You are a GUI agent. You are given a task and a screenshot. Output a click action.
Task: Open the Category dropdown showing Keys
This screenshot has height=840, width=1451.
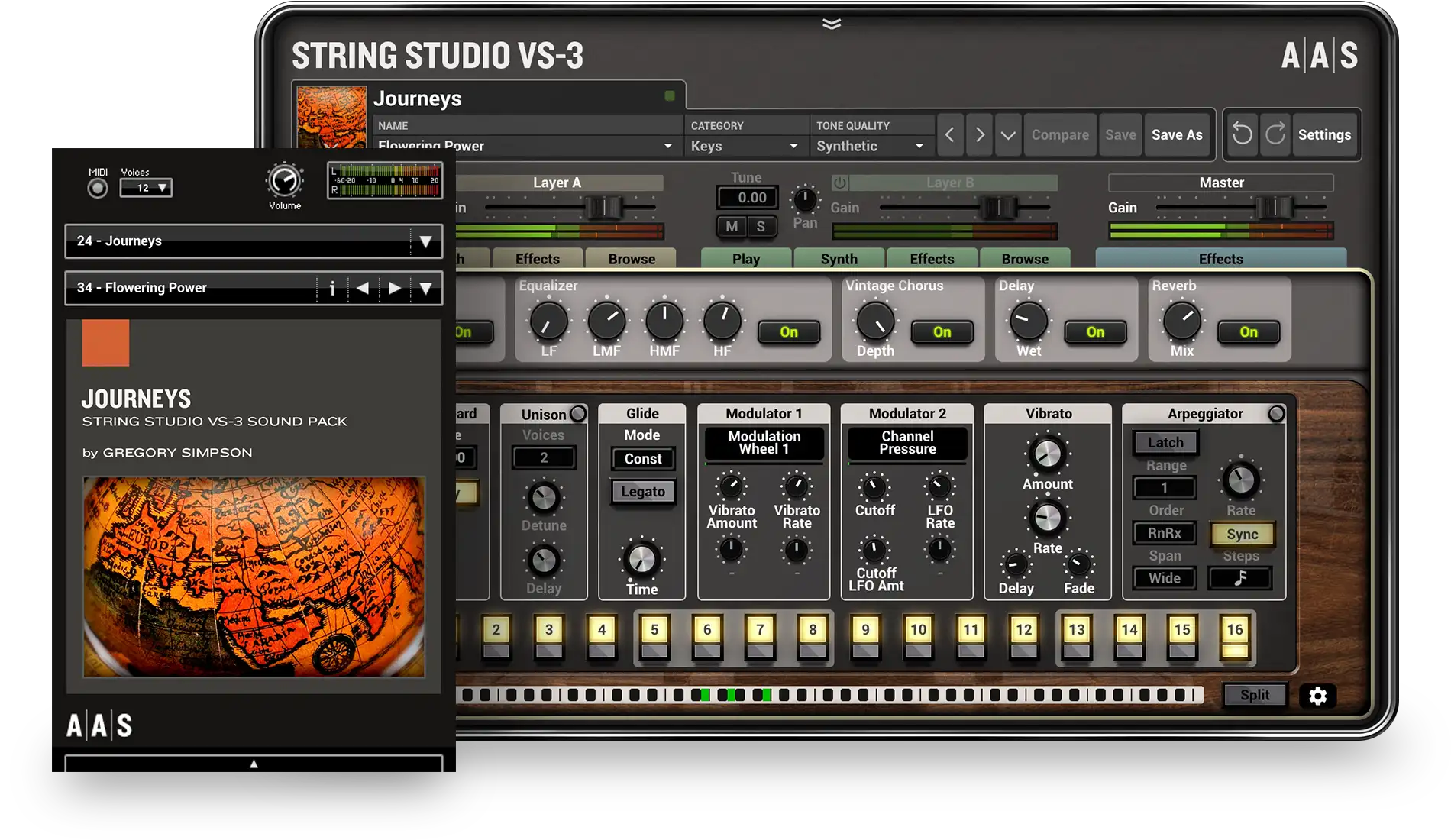click(745, 146)
